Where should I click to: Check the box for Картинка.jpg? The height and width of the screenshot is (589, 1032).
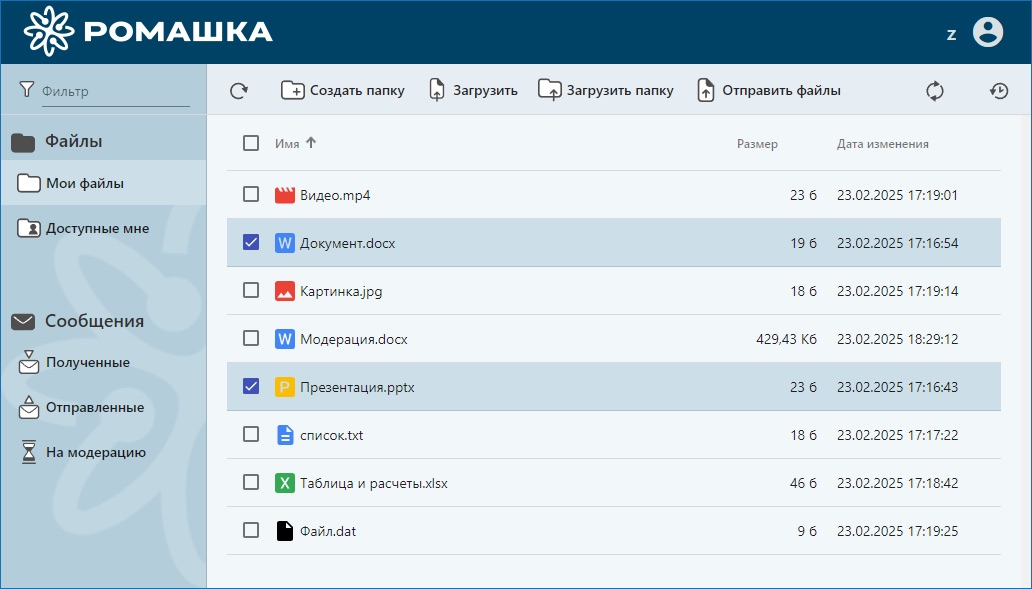pyautogui.click(x=251, y=290)
